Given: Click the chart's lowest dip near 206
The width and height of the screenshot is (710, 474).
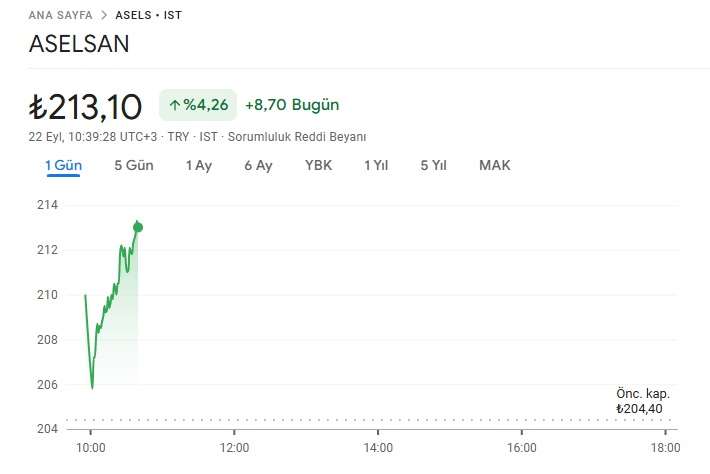Looking at the screenshot, I should (92, 388).
